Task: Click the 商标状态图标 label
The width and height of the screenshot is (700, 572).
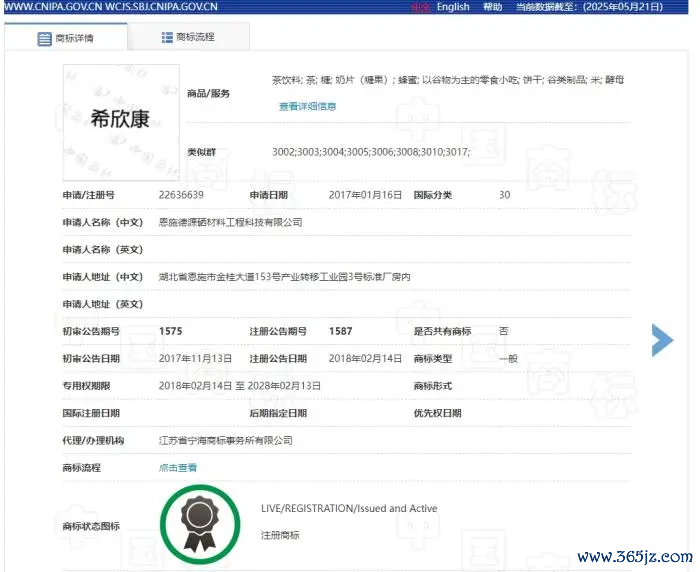Action: tap(91, 526)
